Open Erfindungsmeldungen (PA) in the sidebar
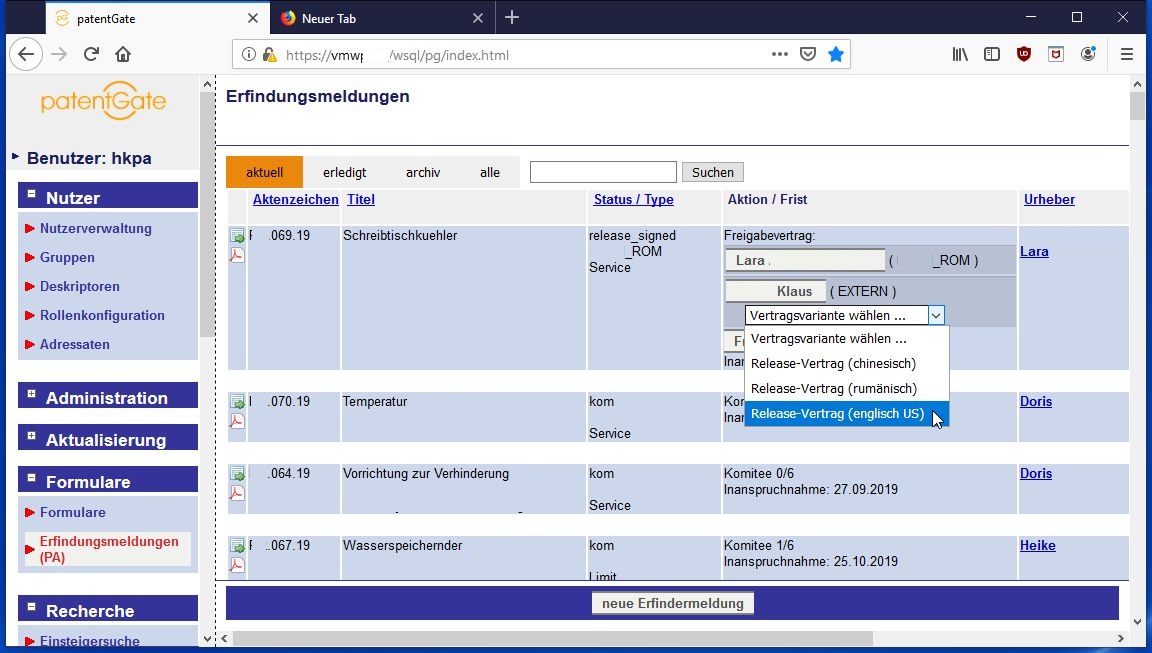Viewport: 1152px width, 653px height. click(109, 549)
